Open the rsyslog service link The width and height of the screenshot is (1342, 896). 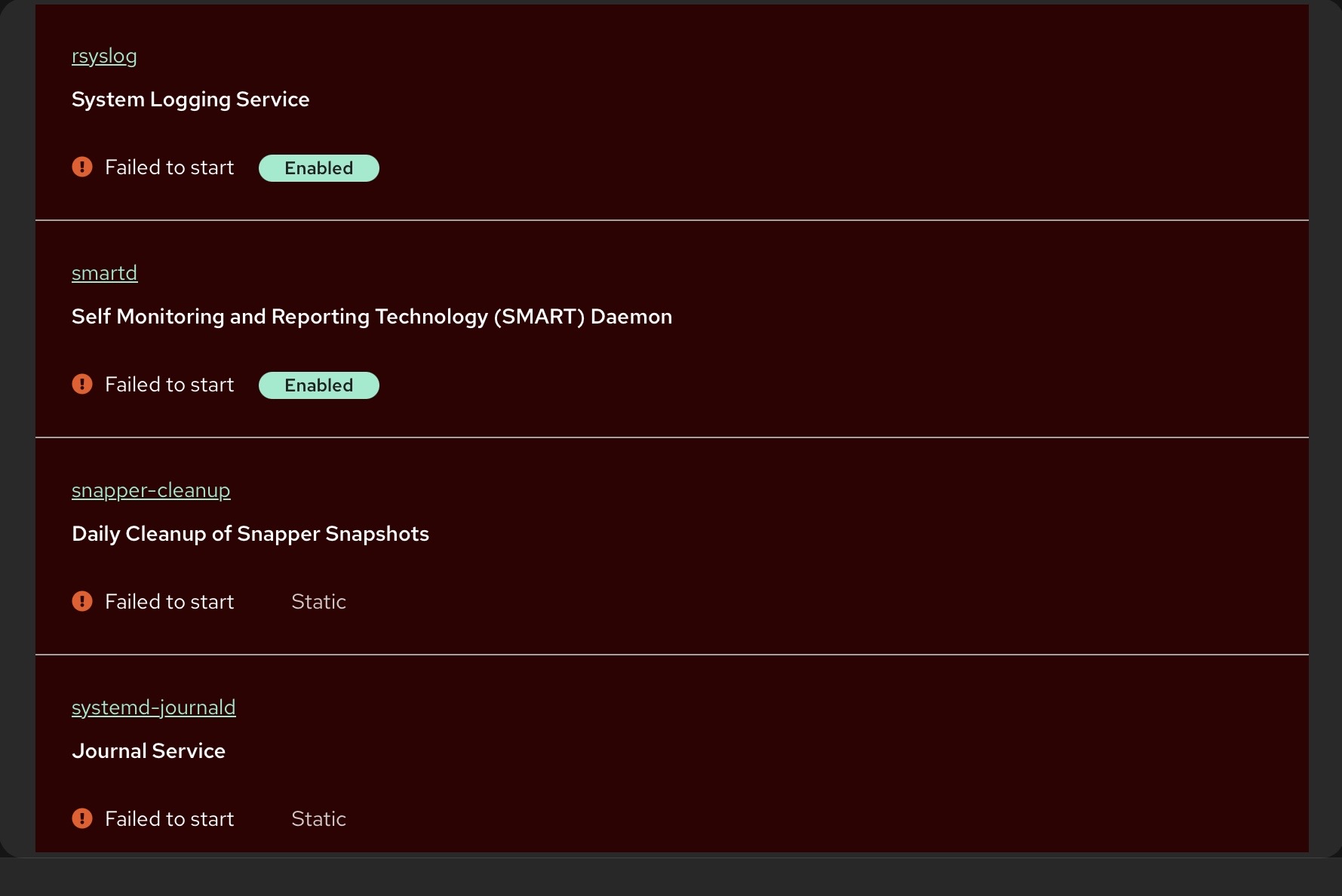(104, 57)
